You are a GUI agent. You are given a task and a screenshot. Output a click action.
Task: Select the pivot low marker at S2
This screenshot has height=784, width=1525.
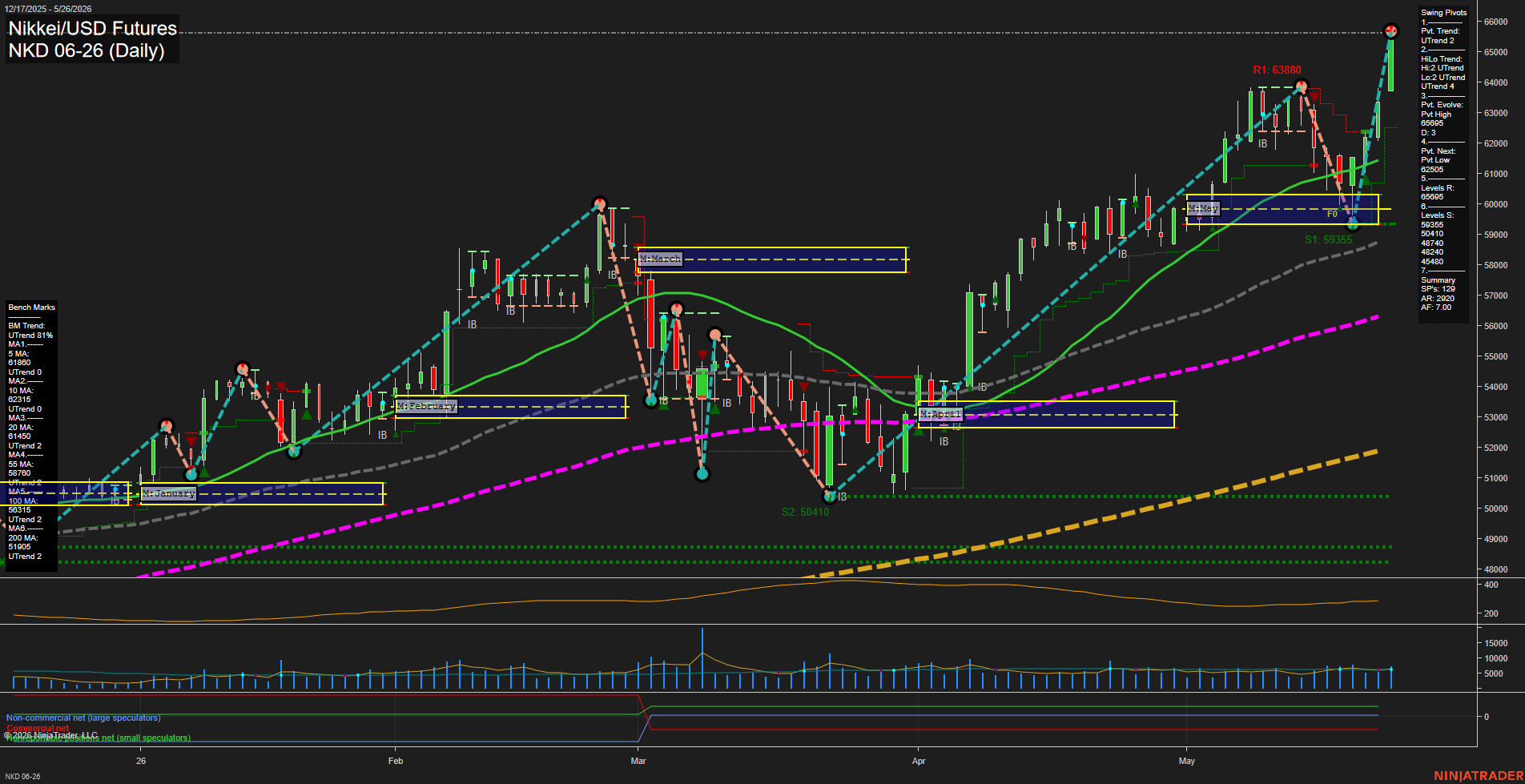831,496
